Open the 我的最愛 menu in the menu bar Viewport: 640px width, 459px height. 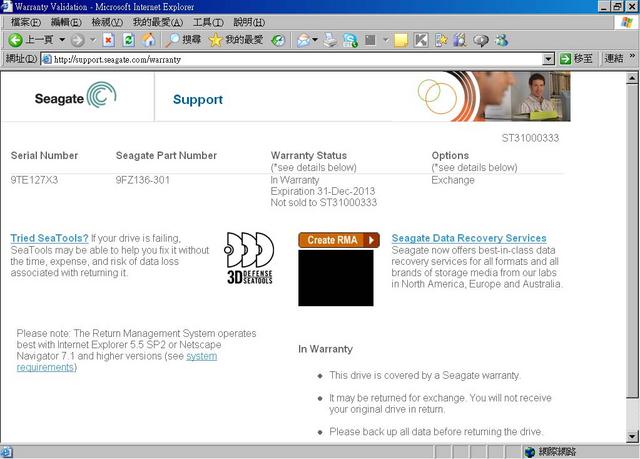point(158,22)
